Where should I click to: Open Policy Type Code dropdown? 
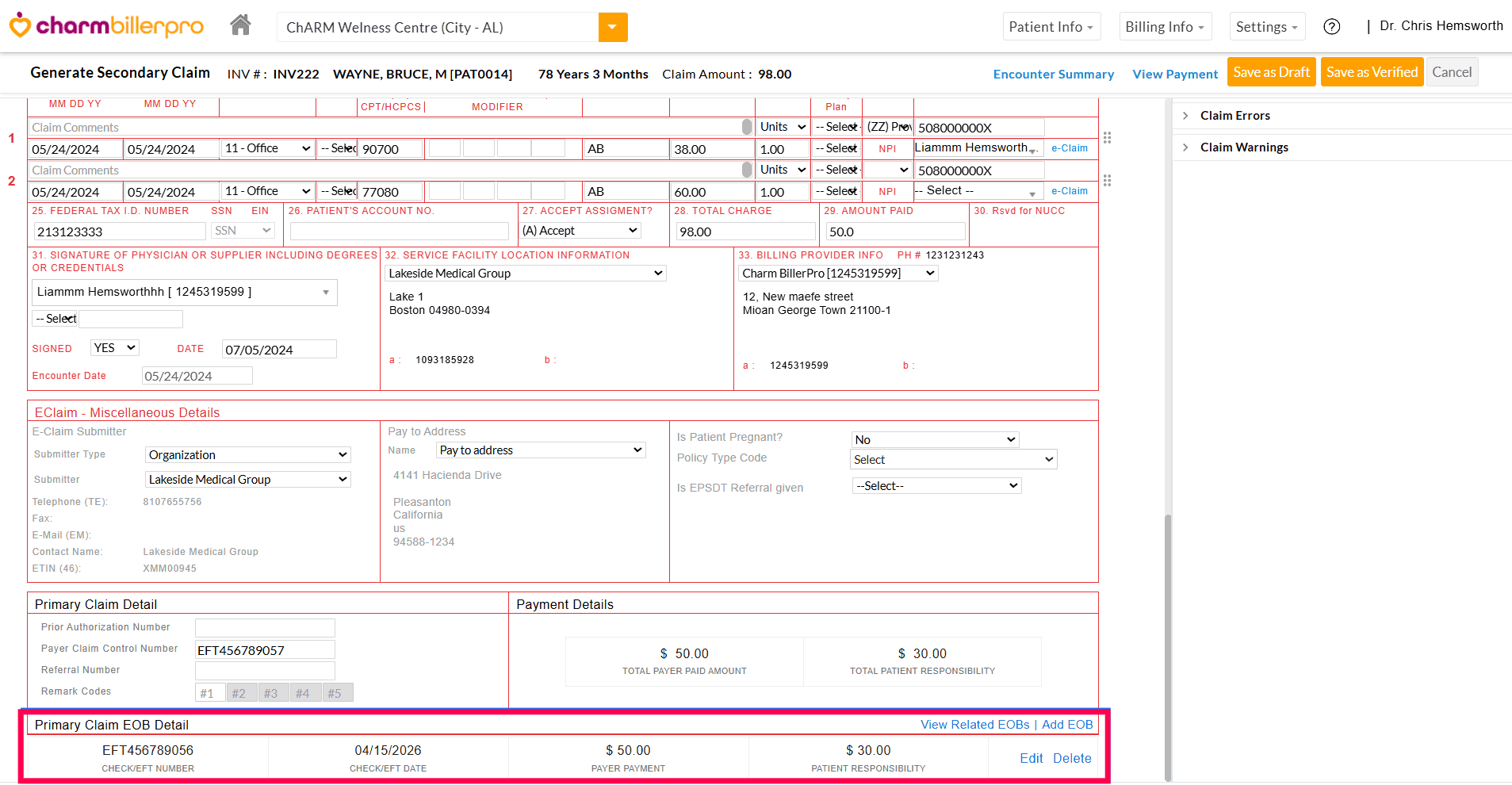pos(954,460)
